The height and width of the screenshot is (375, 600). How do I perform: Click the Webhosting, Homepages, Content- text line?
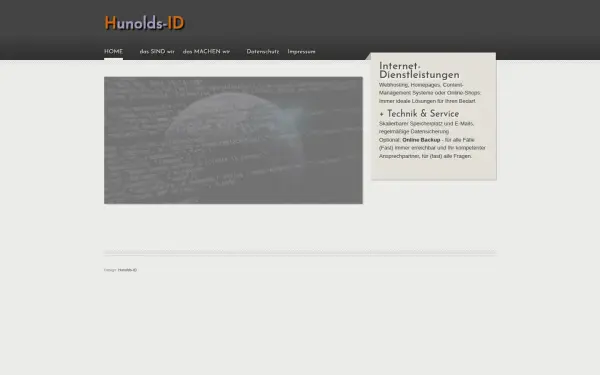[x=421, y=85]
